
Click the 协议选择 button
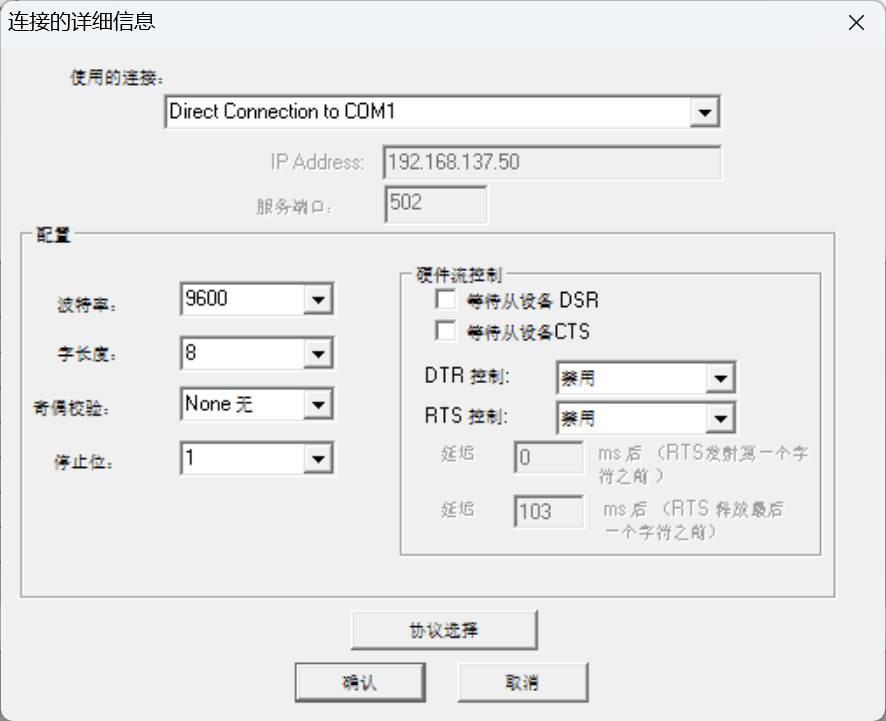(x=443, y=629)
